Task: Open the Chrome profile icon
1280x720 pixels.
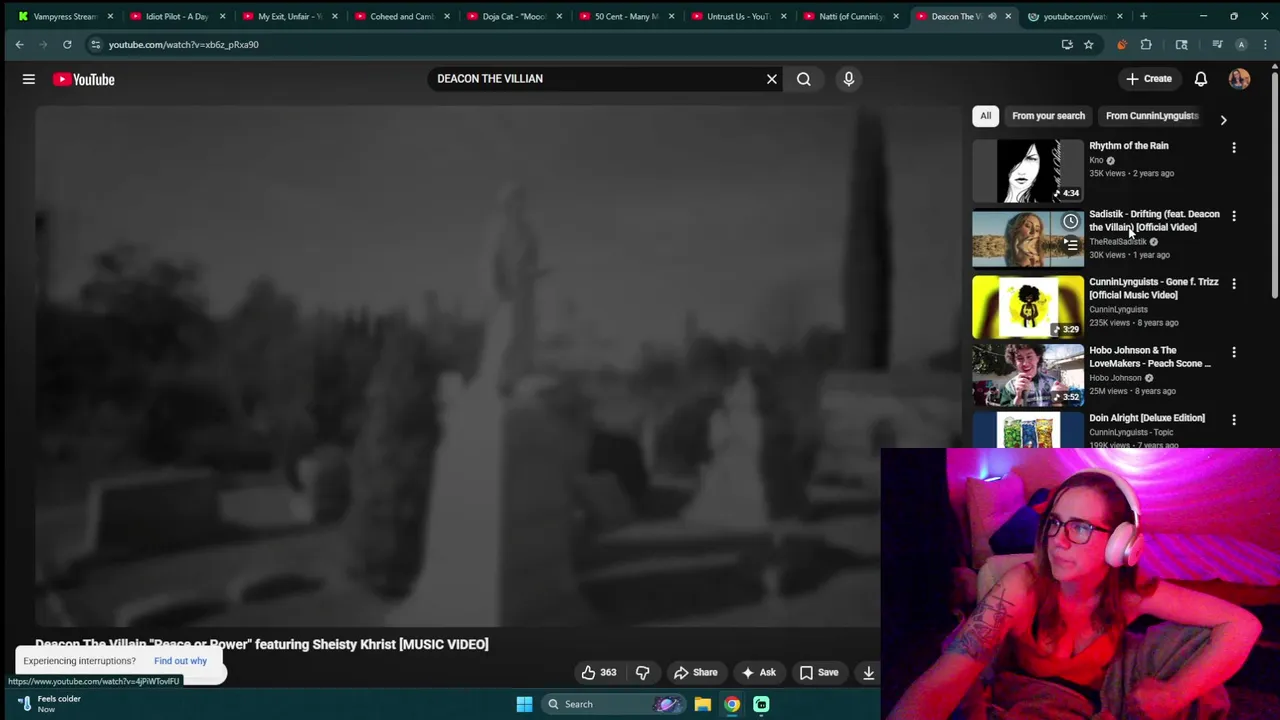Action: point(1241,45)
